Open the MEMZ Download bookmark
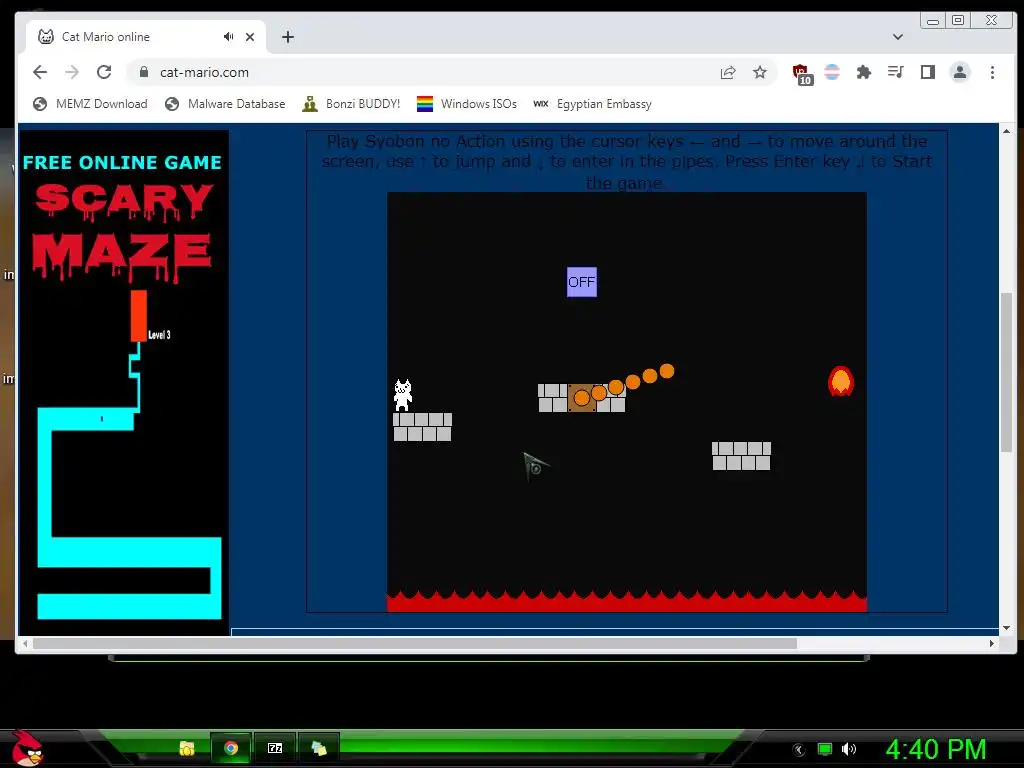 (90, 104)
